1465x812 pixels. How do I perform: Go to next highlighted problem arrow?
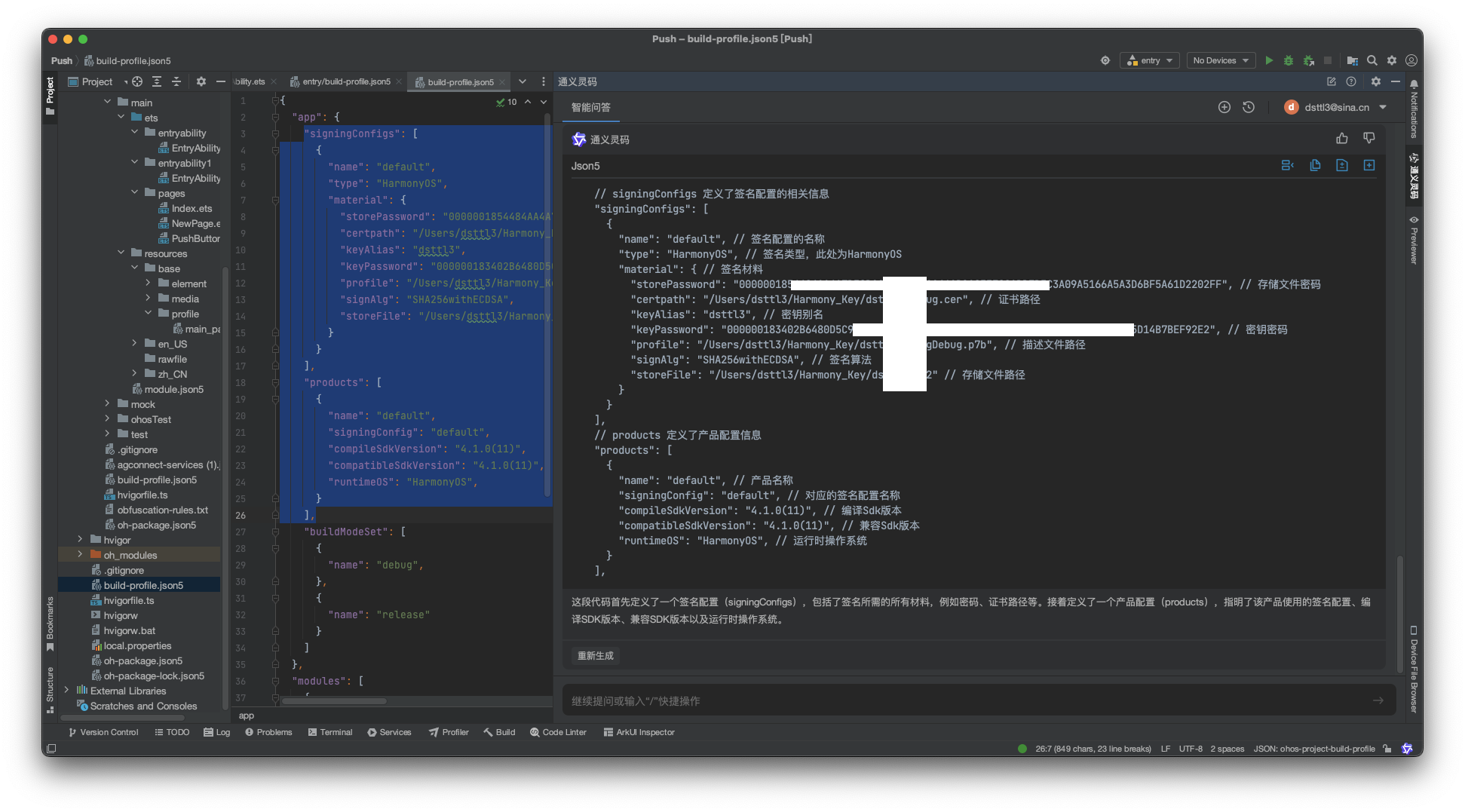click(x=544, y=102)
